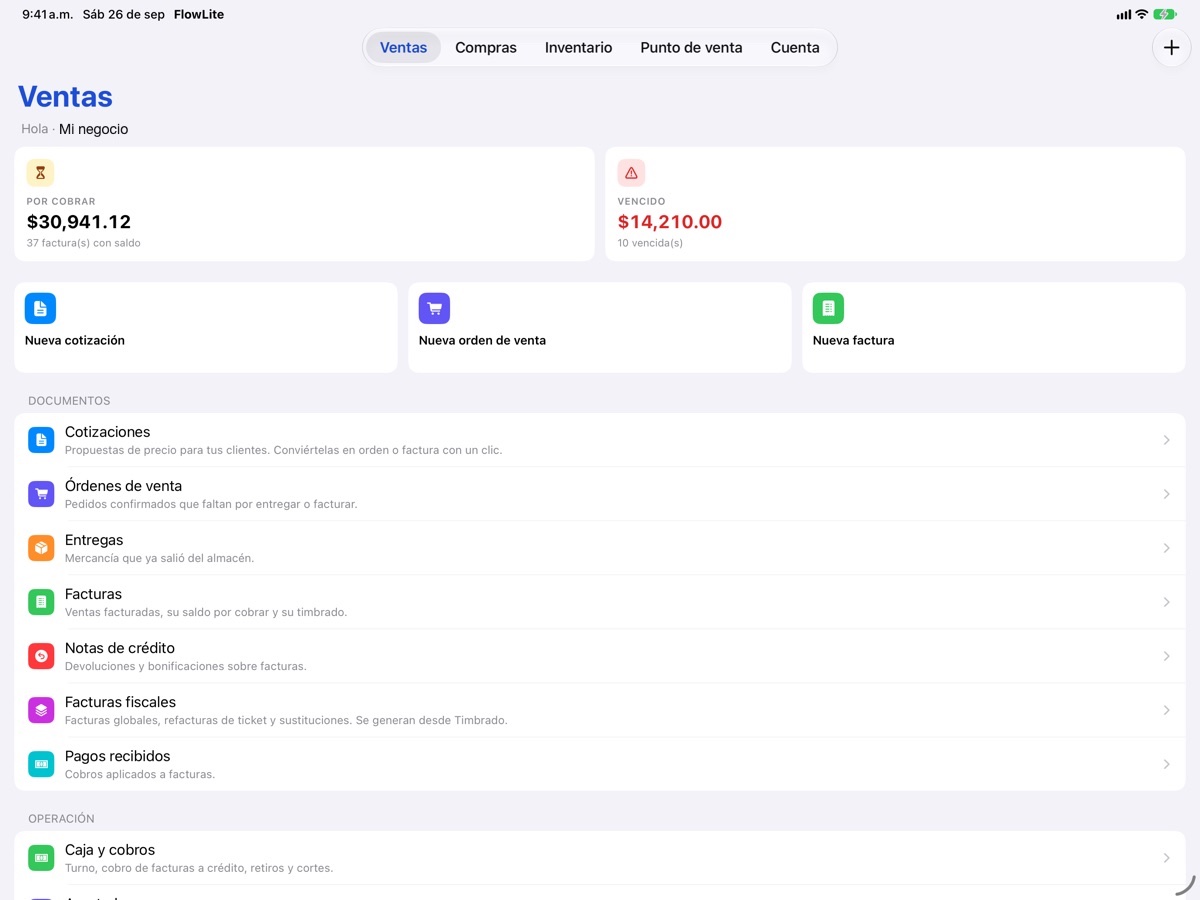Open the Notas de crédito row title
The image size is (1200, 900).
tap(120, 648)
